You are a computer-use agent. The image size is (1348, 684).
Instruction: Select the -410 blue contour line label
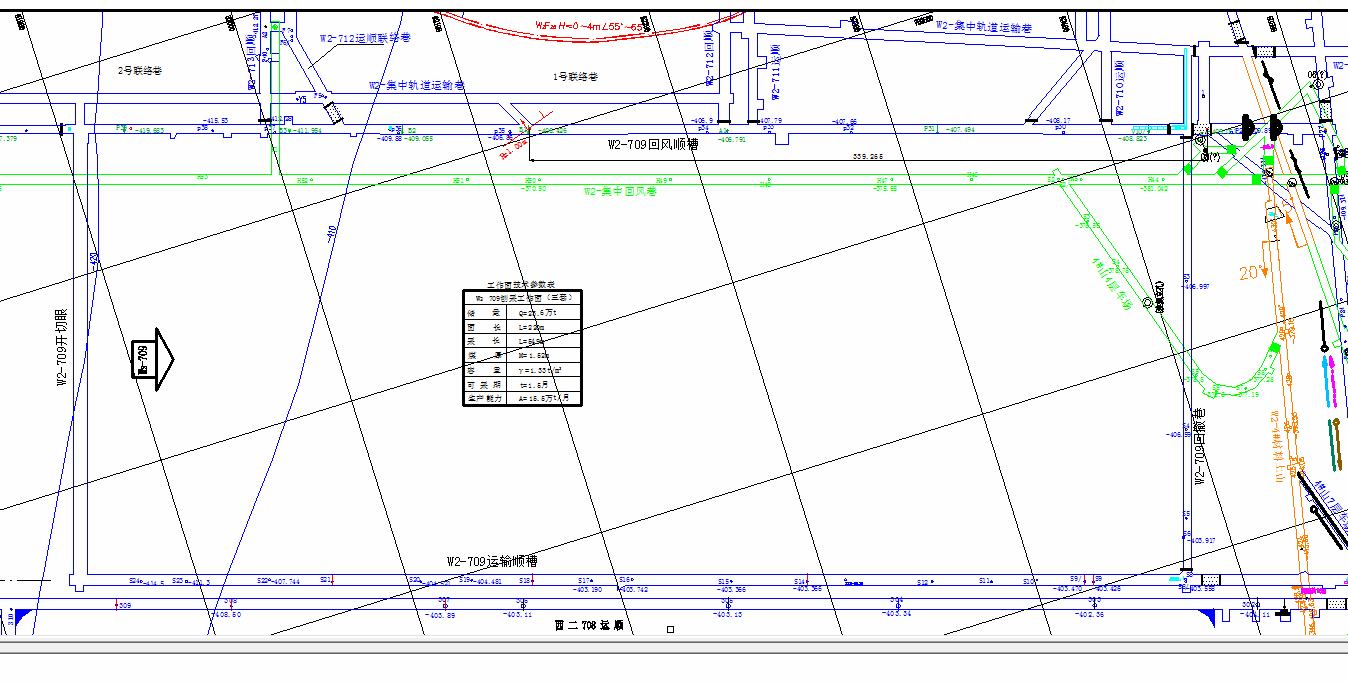tap(332, 233)
